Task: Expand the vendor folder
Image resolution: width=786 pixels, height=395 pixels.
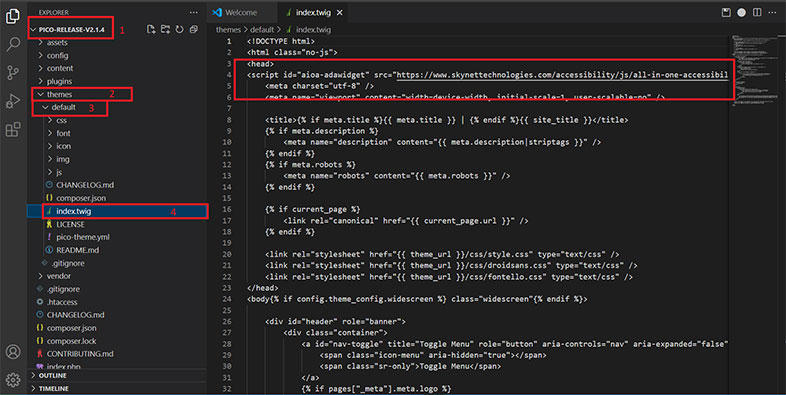Action: 59,276
